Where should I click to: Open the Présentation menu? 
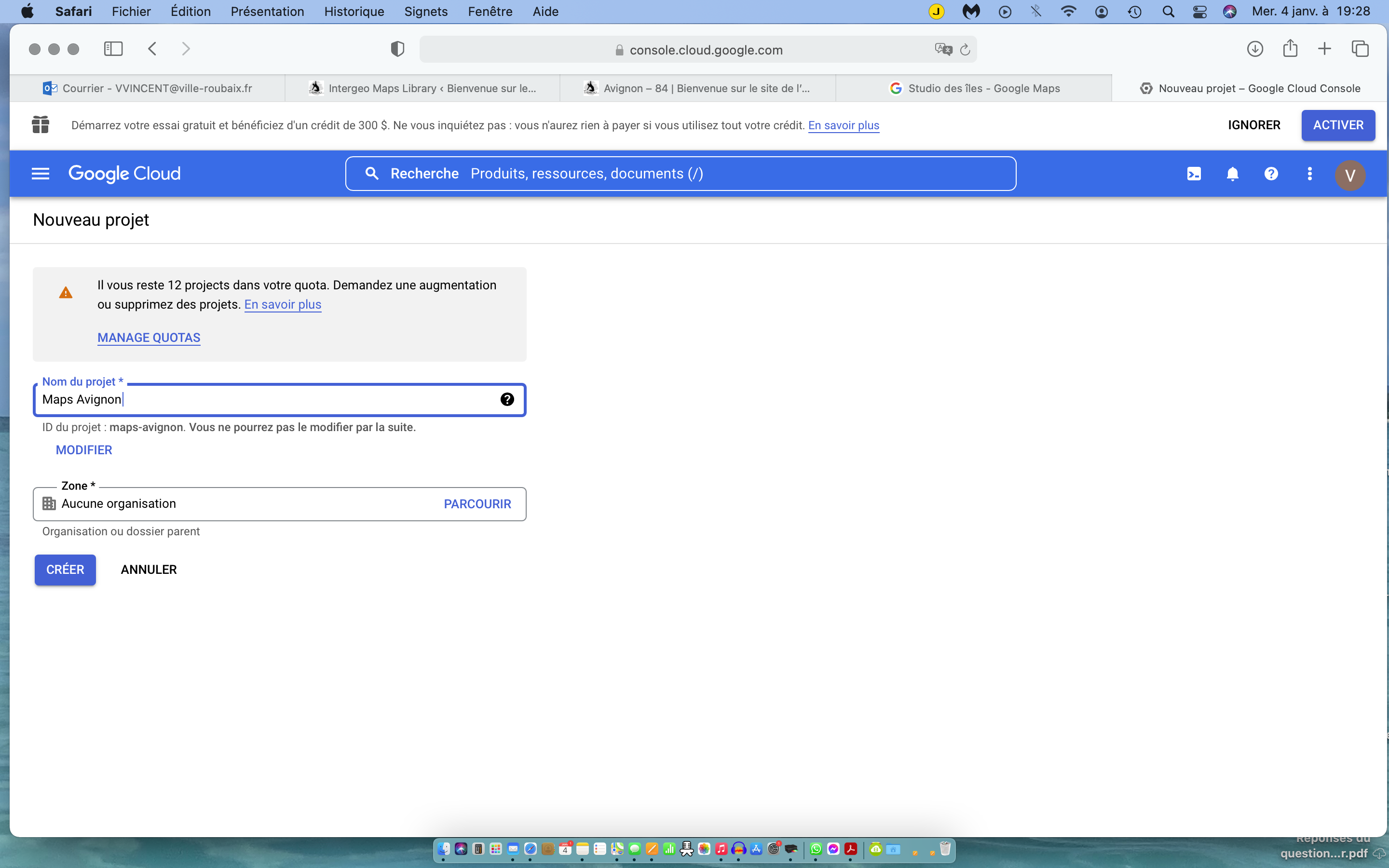[268, 12]
